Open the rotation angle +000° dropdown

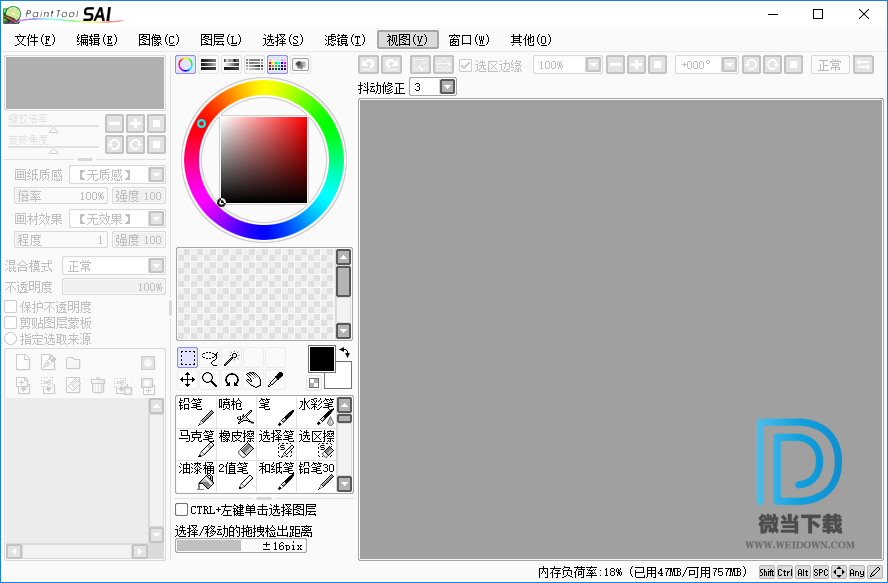729,65
